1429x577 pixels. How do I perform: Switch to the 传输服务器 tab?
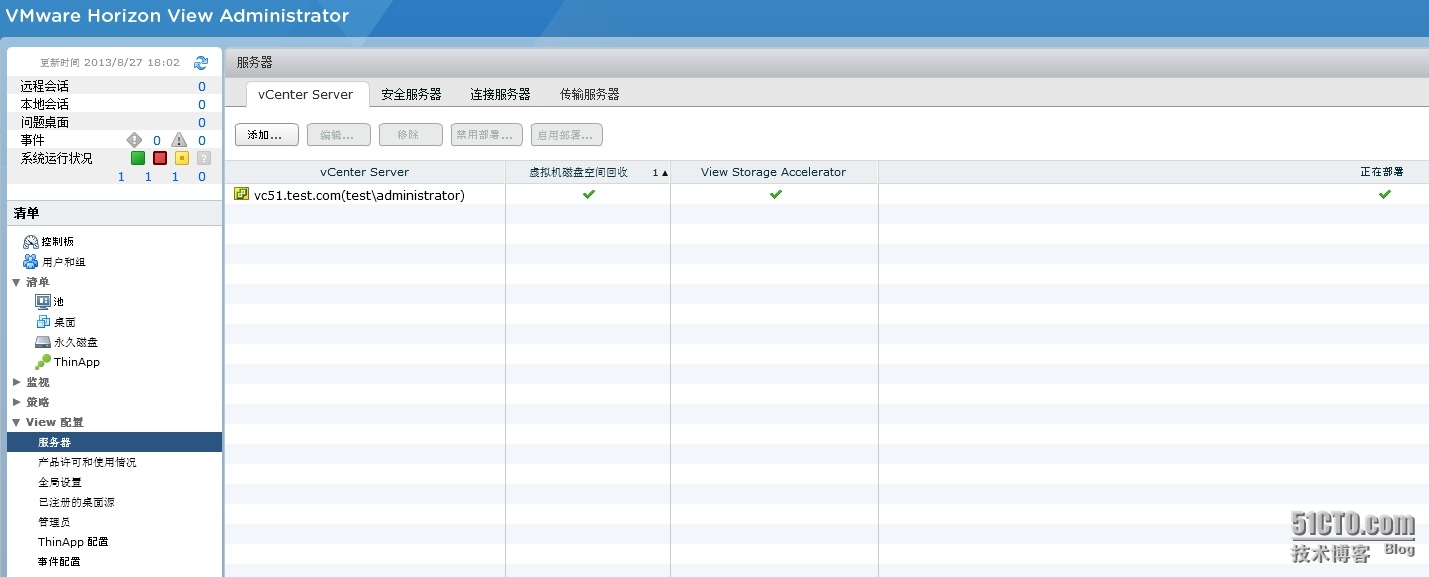[x=589, y=94]
